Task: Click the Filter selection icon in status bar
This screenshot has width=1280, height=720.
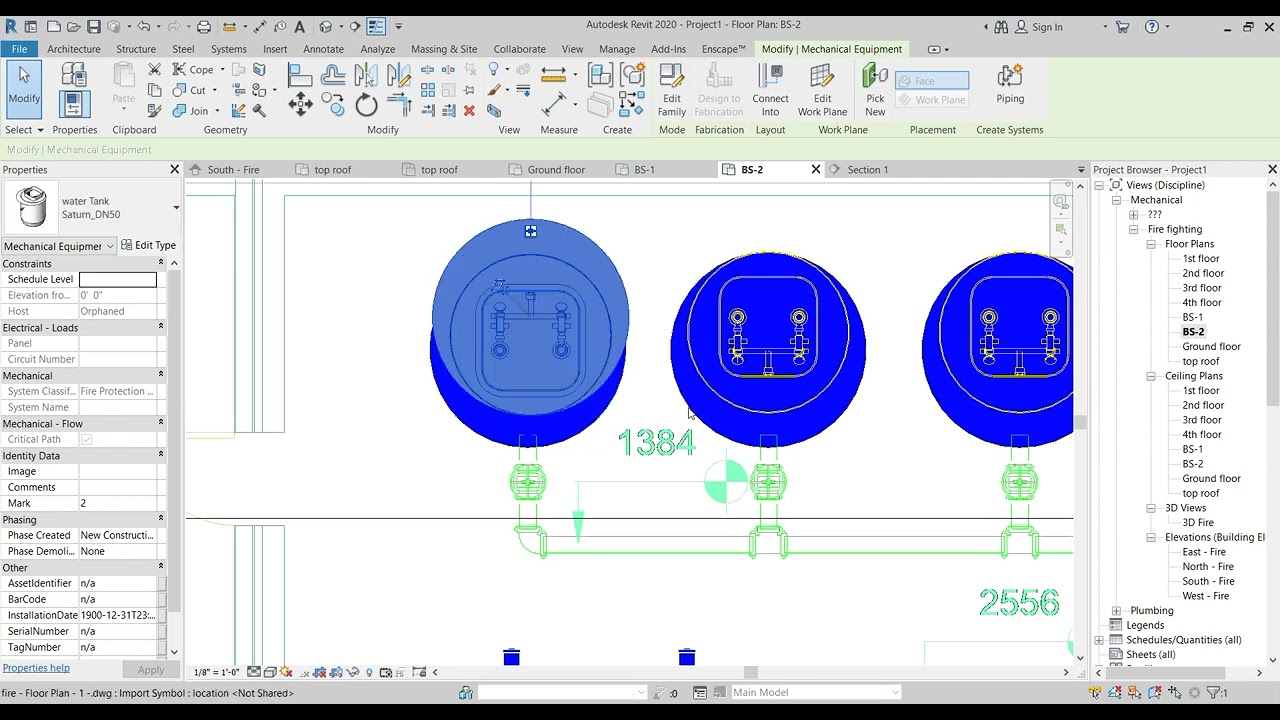Action: point(1215,692)
